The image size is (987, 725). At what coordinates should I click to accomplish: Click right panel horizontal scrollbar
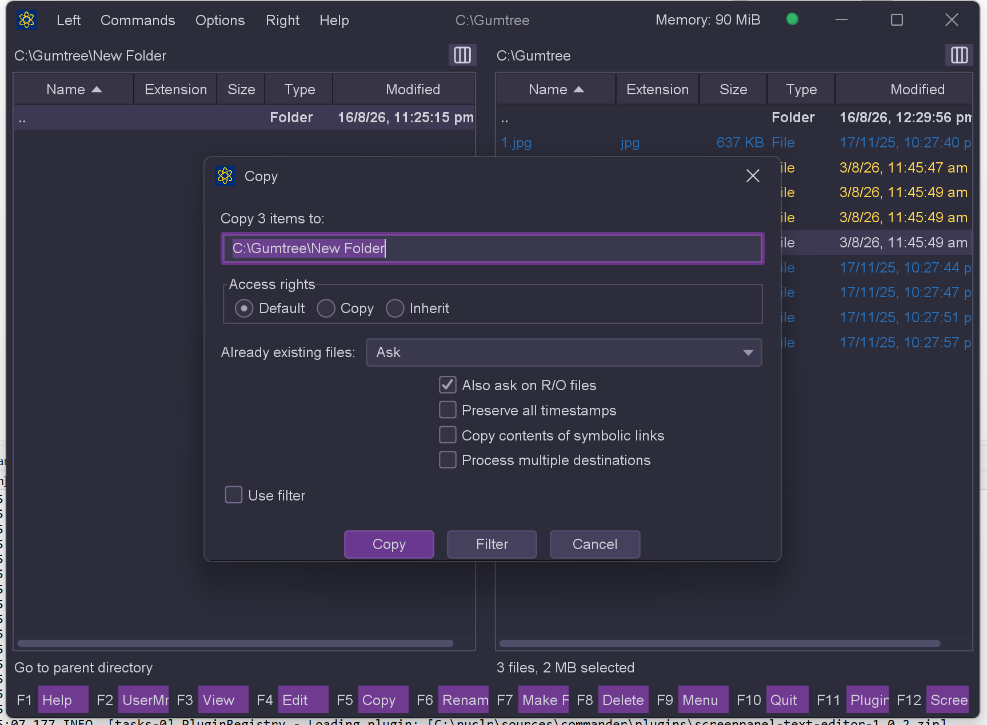click(719, 643)
